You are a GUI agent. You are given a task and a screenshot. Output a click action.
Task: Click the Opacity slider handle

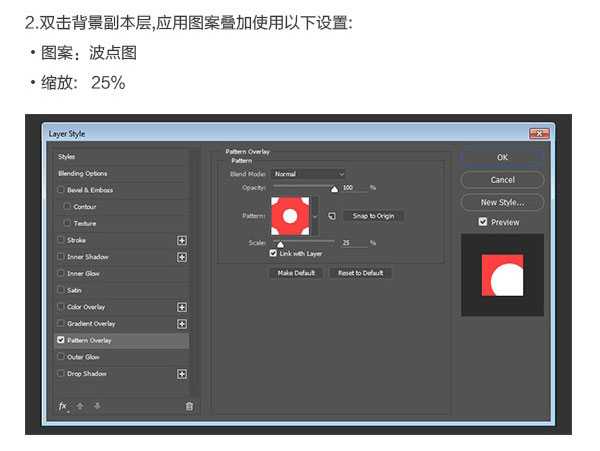click(334, 188)
